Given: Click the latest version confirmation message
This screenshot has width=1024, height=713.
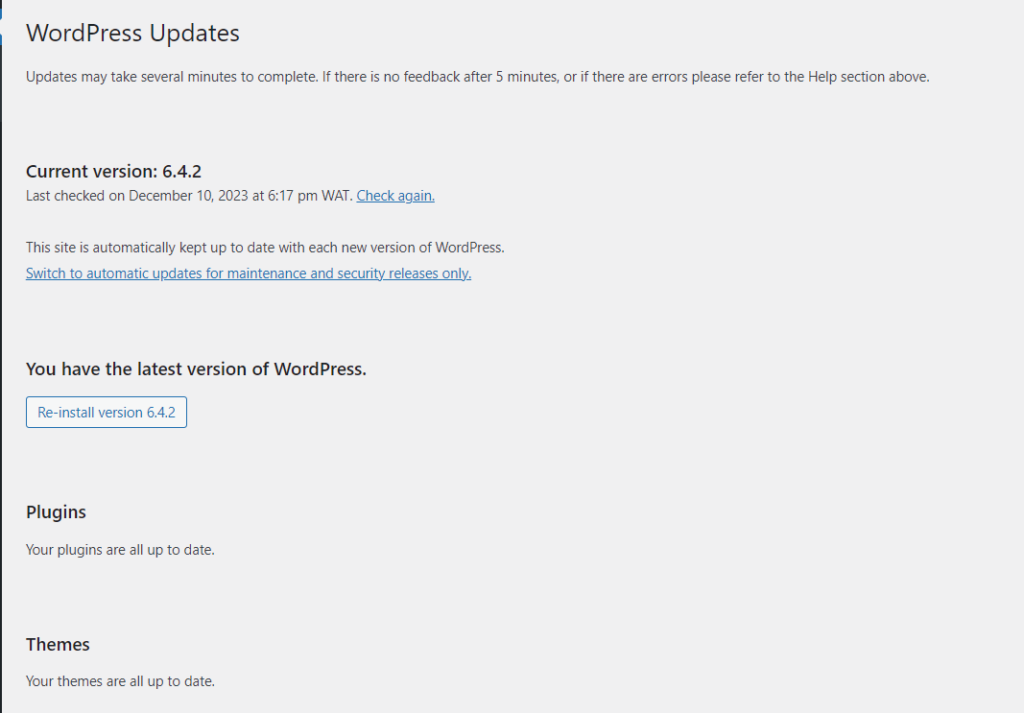Looking at the screenshot, I should (x=197, y=369).
